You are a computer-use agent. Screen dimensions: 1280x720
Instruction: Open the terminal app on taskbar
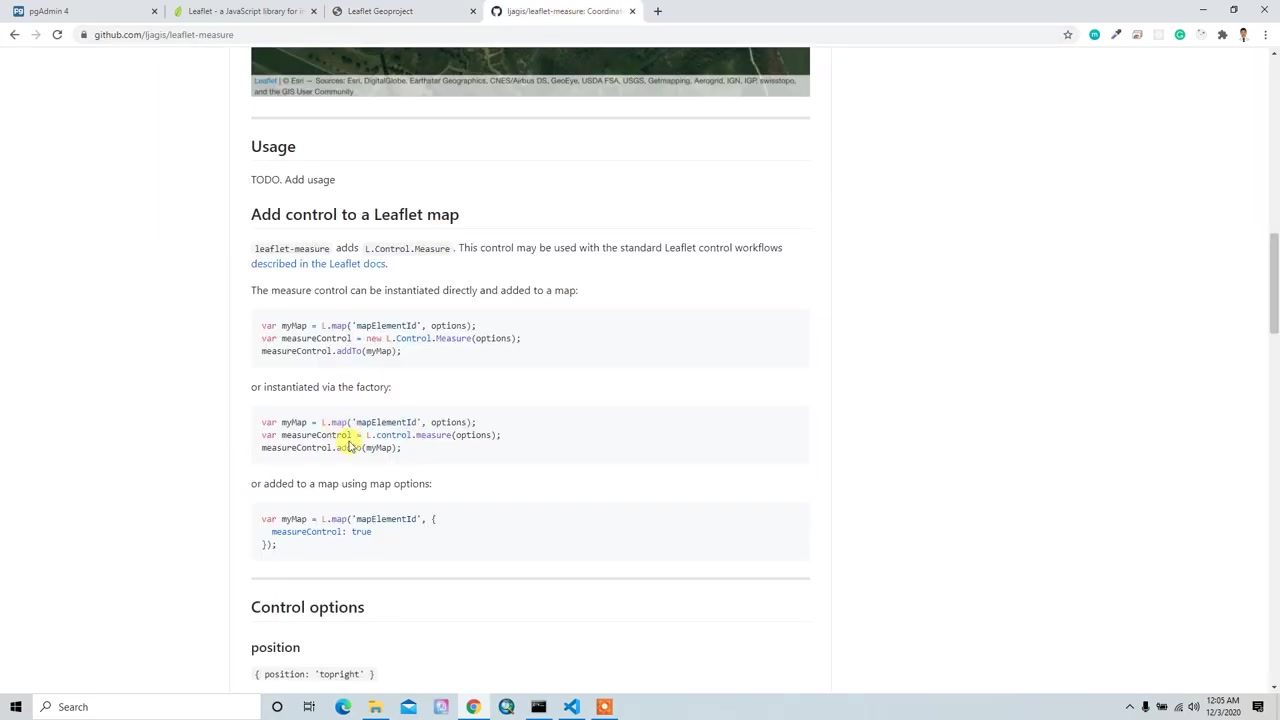point(538,707)
